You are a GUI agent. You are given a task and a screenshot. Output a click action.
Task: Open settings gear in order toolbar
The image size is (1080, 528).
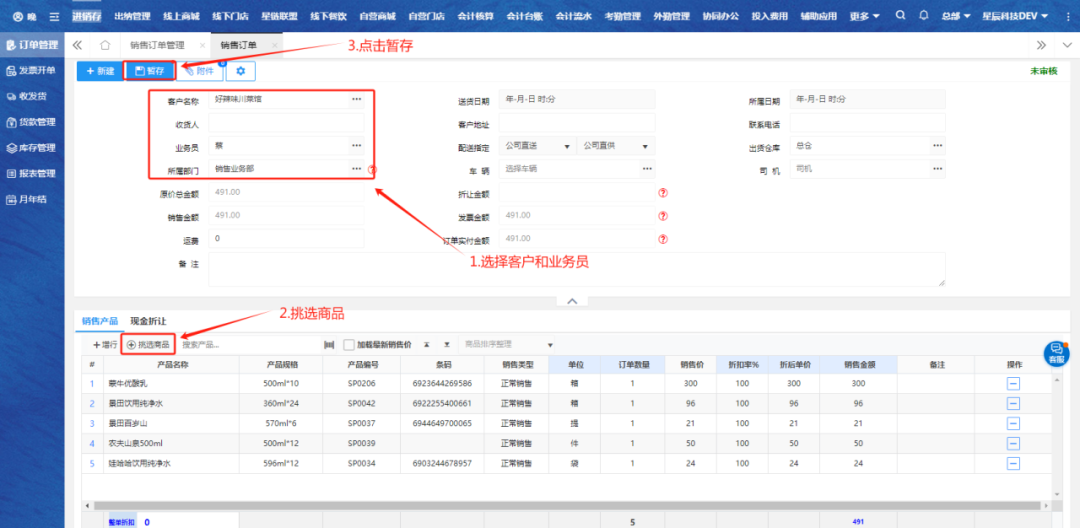pos(240,71)
